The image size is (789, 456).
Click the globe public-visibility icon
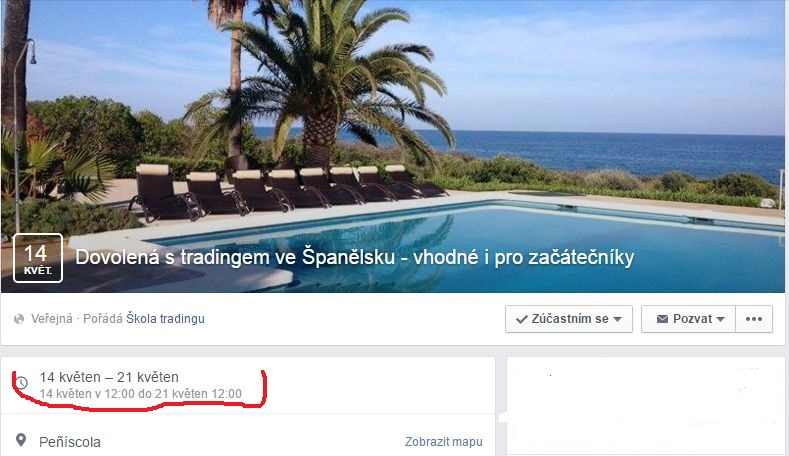pos(19,319)
